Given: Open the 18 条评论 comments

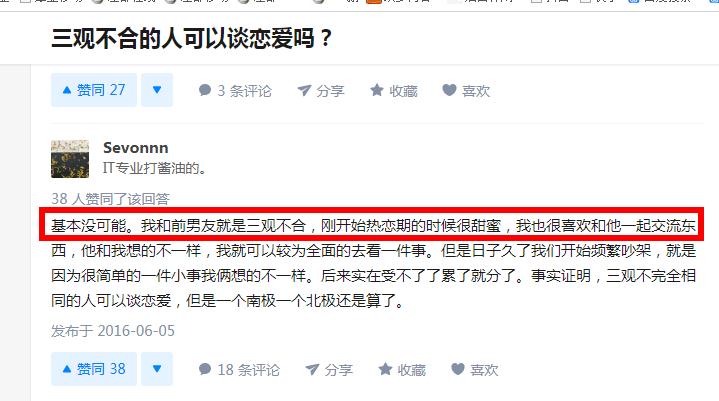Looking at the screenshot, I should click(239, 370).
